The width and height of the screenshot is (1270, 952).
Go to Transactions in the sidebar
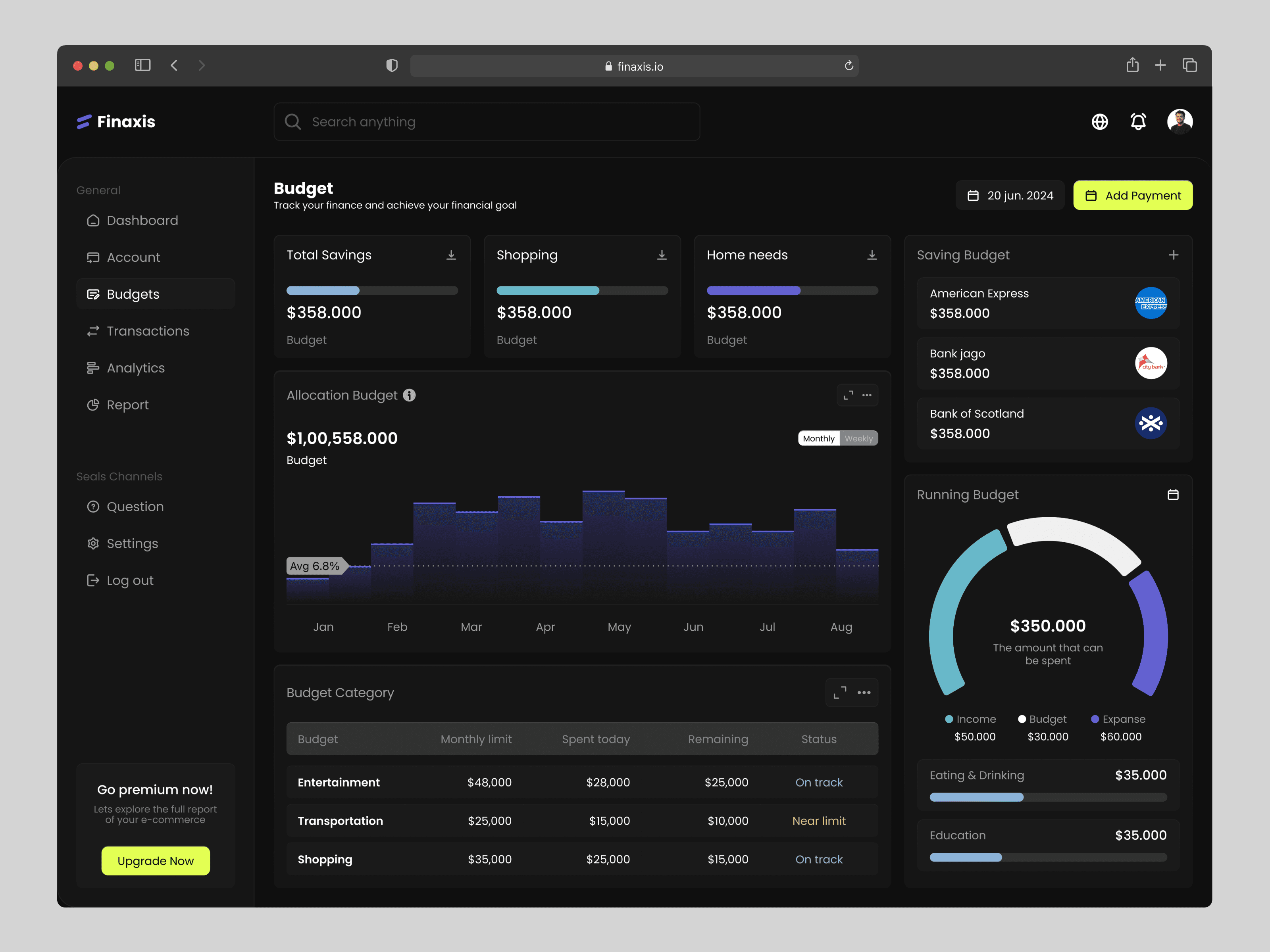click(x=148, y=331)
